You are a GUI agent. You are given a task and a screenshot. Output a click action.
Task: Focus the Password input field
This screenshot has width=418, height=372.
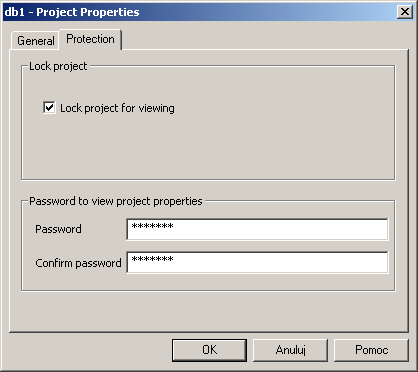click(257, 229)
